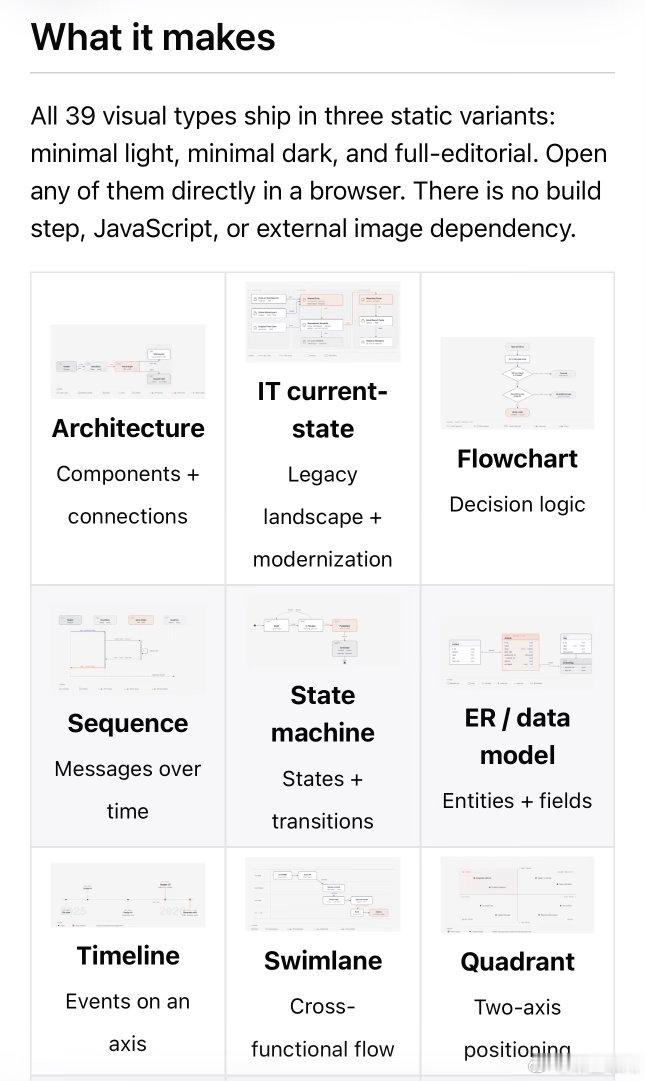Open the Architecture diagram thumbnail

[x=128, y=361]
